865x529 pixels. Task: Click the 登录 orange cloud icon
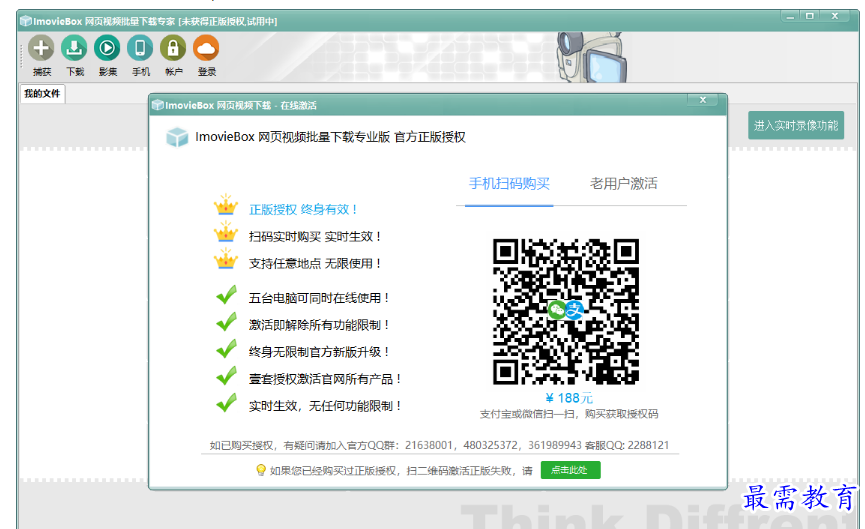[x=206, y=48]
